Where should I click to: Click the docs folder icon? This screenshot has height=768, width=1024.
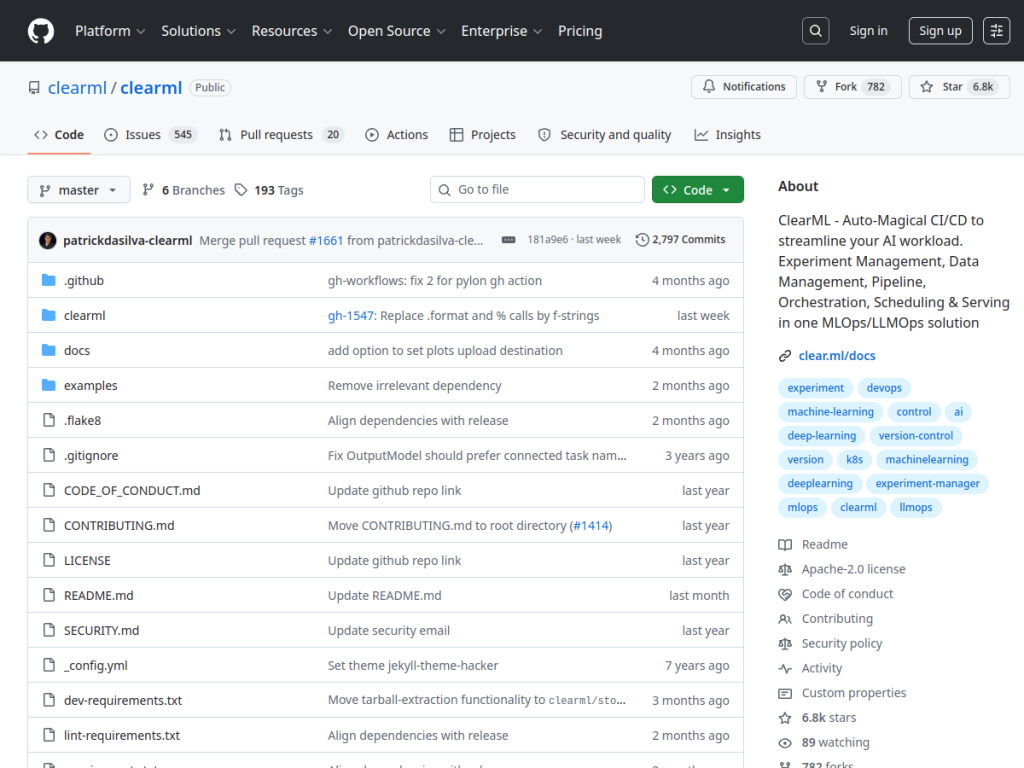(48, 350)
